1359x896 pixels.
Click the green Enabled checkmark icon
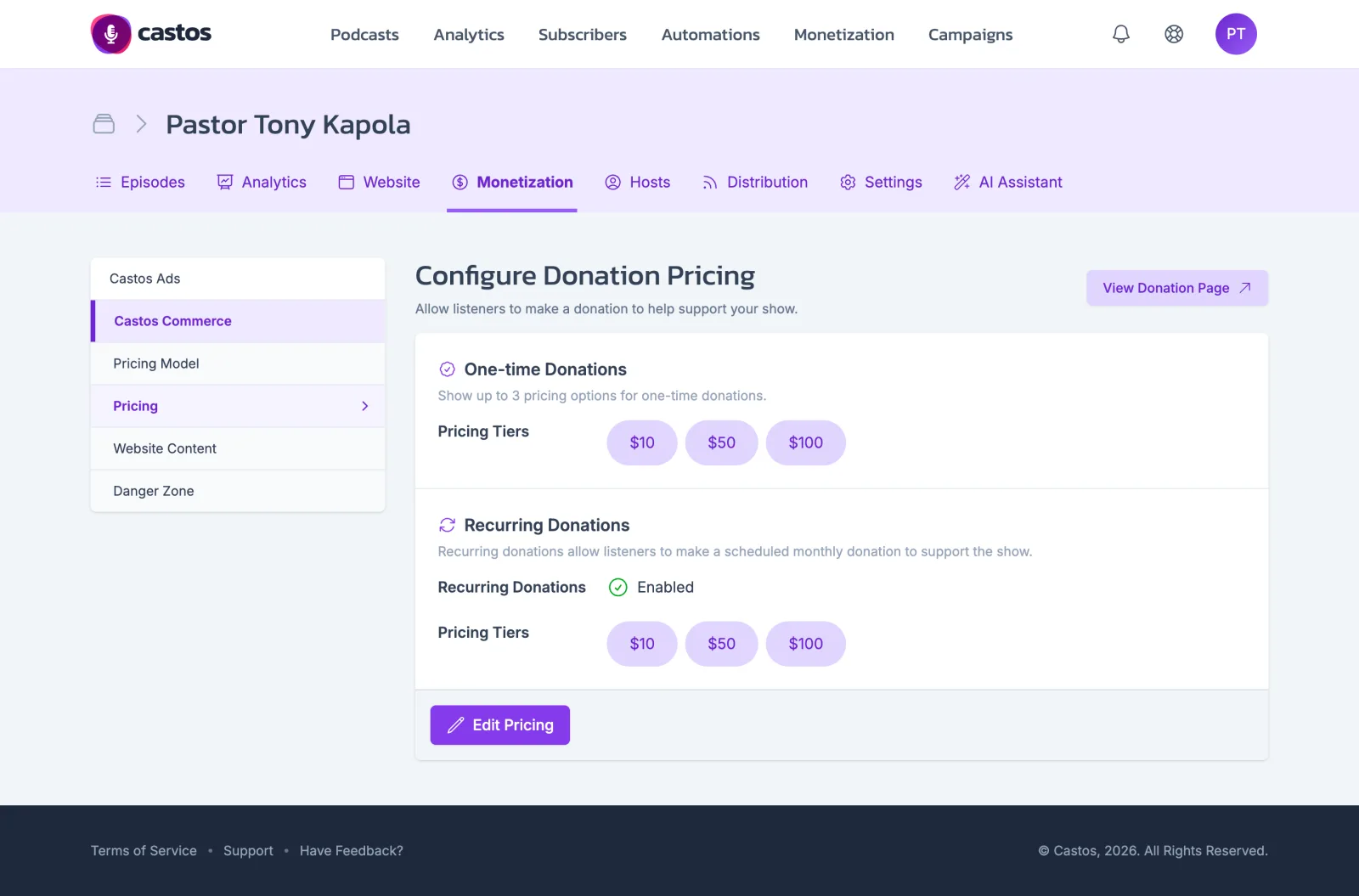tap(618, 588)
